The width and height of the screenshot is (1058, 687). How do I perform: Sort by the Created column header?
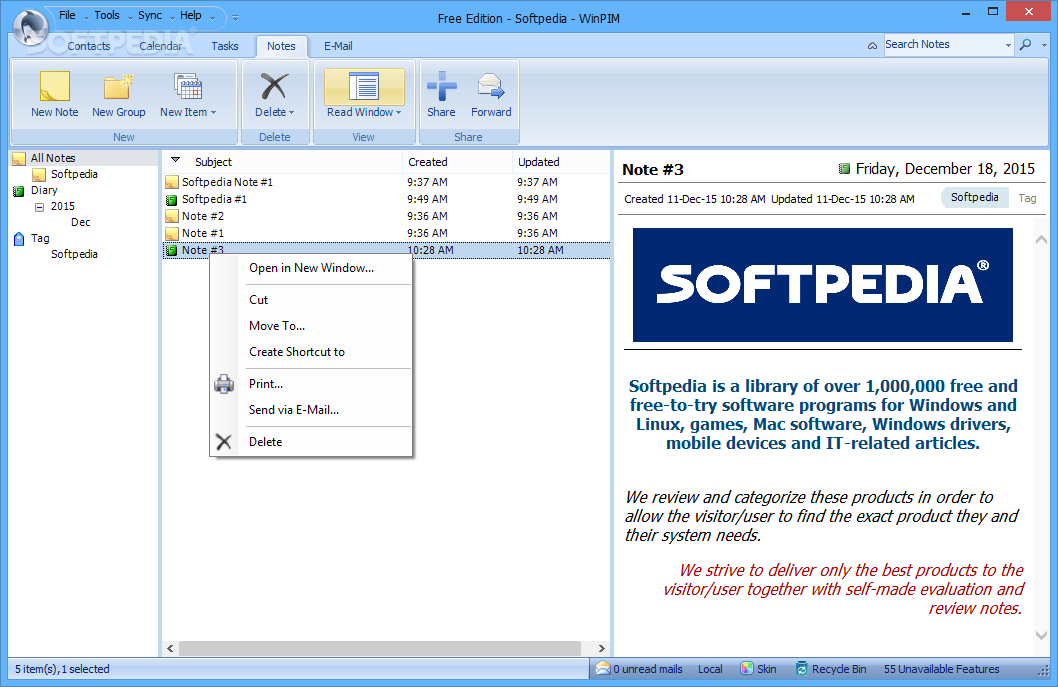coord(457,162)
